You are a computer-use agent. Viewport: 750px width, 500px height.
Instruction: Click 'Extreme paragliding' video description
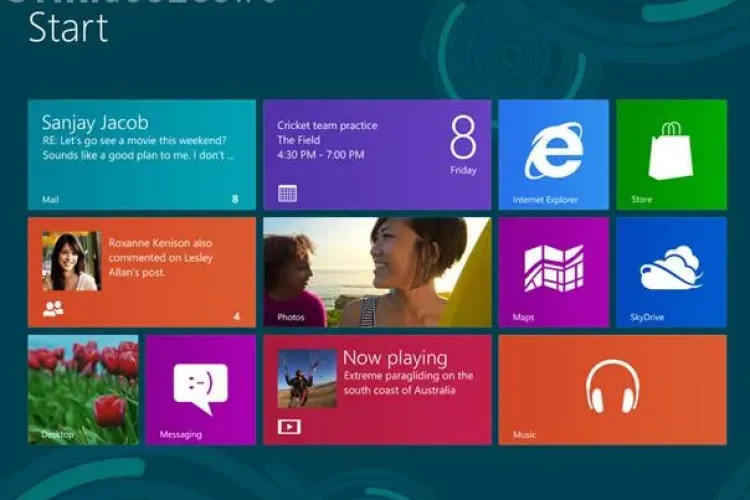click(408, 383)
